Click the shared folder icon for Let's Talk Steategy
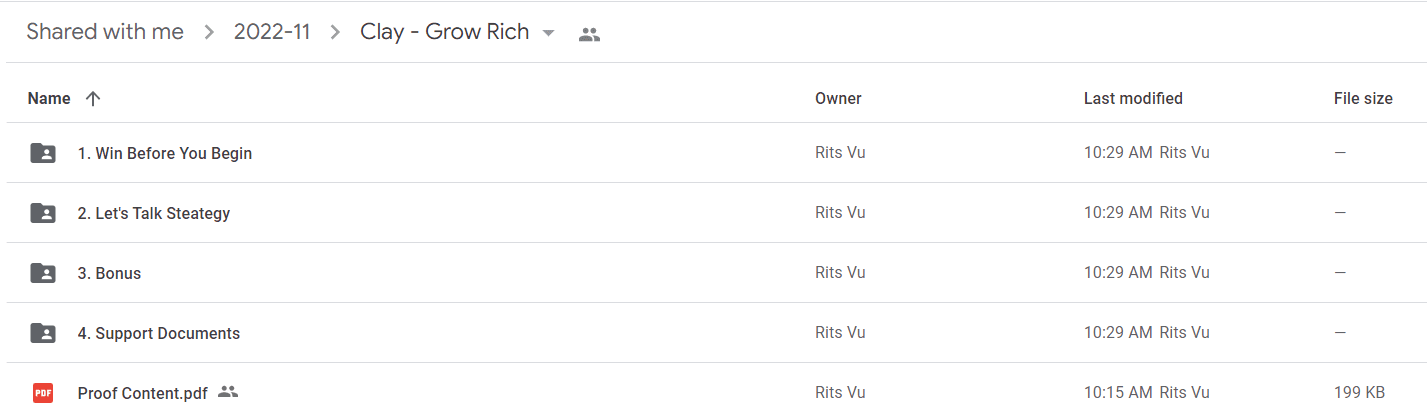This screenshot has width=1427, height=417. pyautogui.click(x=43, y=213)
